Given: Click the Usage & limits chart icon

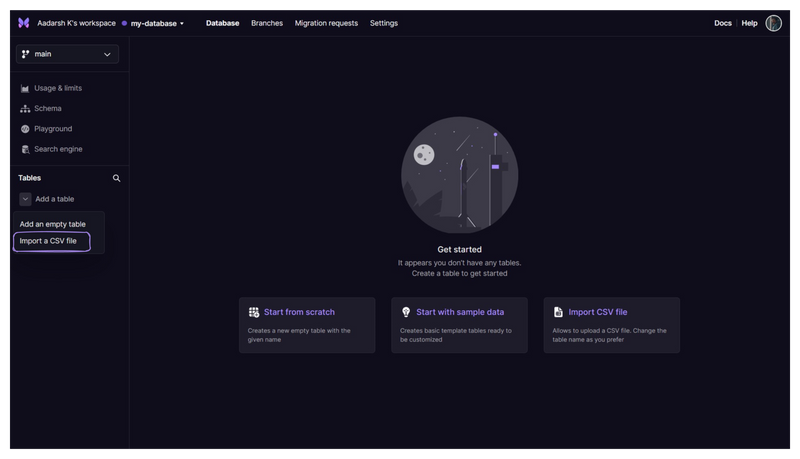Looking at the screenshot, I should (25, 88).
